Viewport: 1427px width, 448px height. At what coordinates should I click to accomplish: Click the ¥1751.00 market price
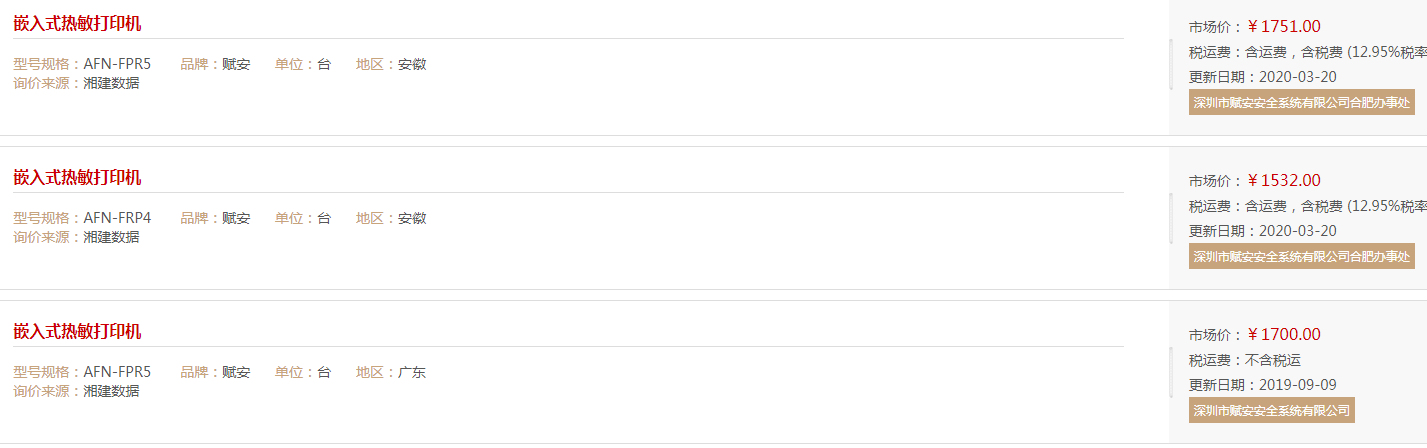tap(1284, 27)
